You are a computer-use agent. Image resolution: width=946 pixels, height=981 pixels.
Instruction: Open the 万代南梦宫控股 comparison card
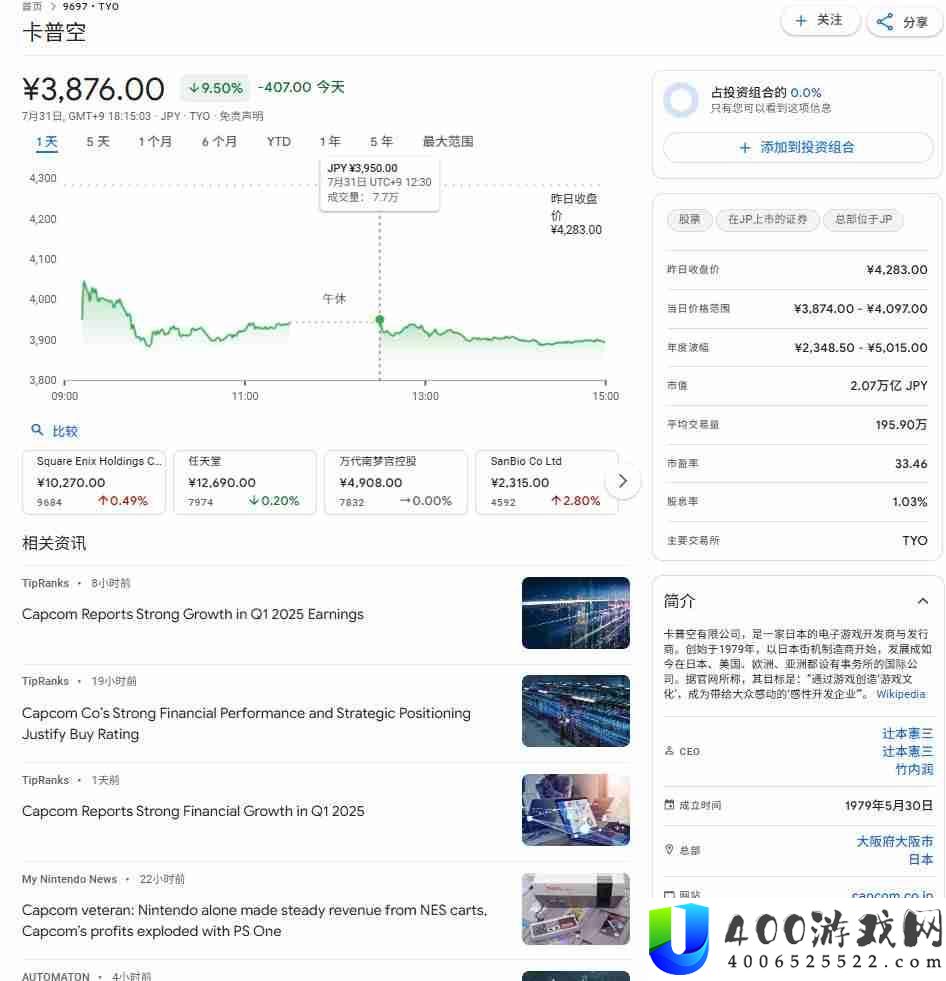point(396,482)
